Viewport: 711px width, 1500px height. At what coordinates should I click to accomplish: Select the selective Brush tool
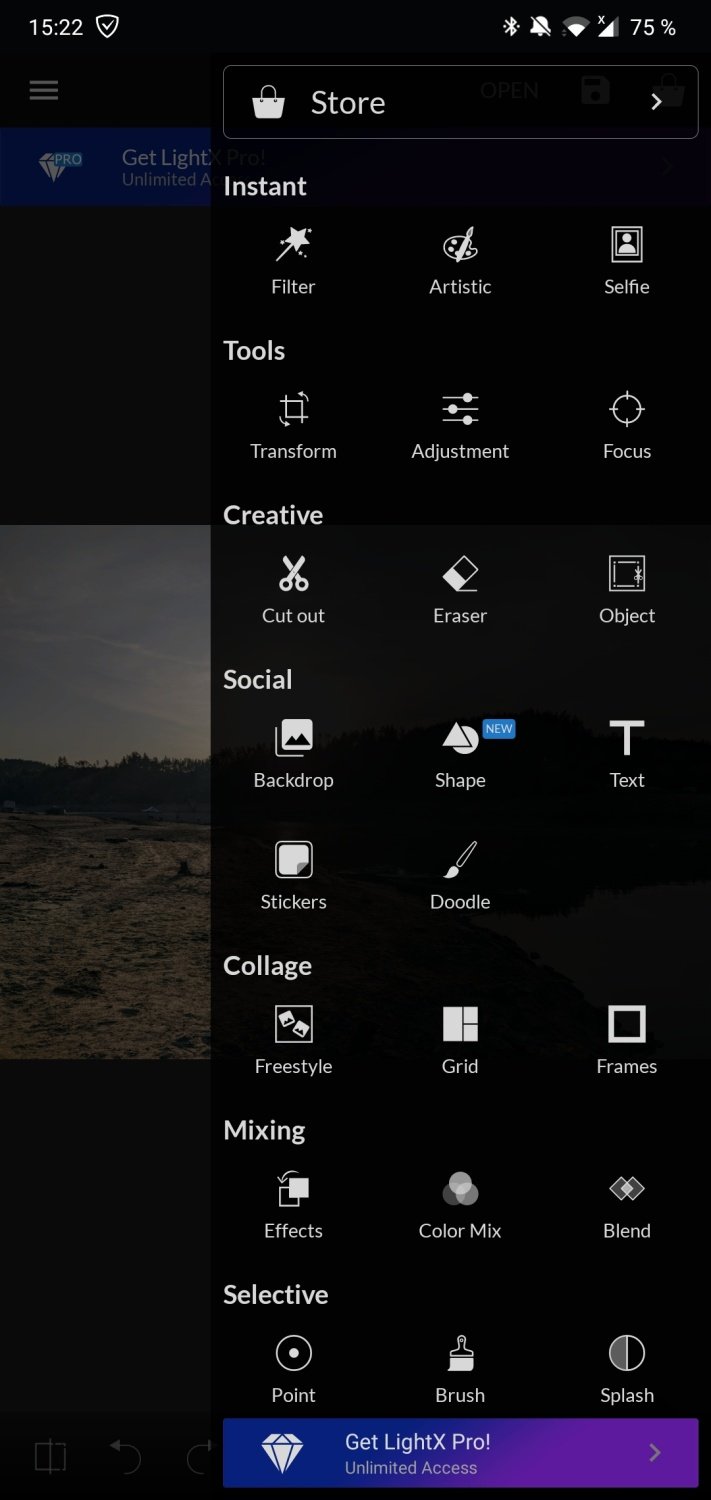tap(460, 1369)
